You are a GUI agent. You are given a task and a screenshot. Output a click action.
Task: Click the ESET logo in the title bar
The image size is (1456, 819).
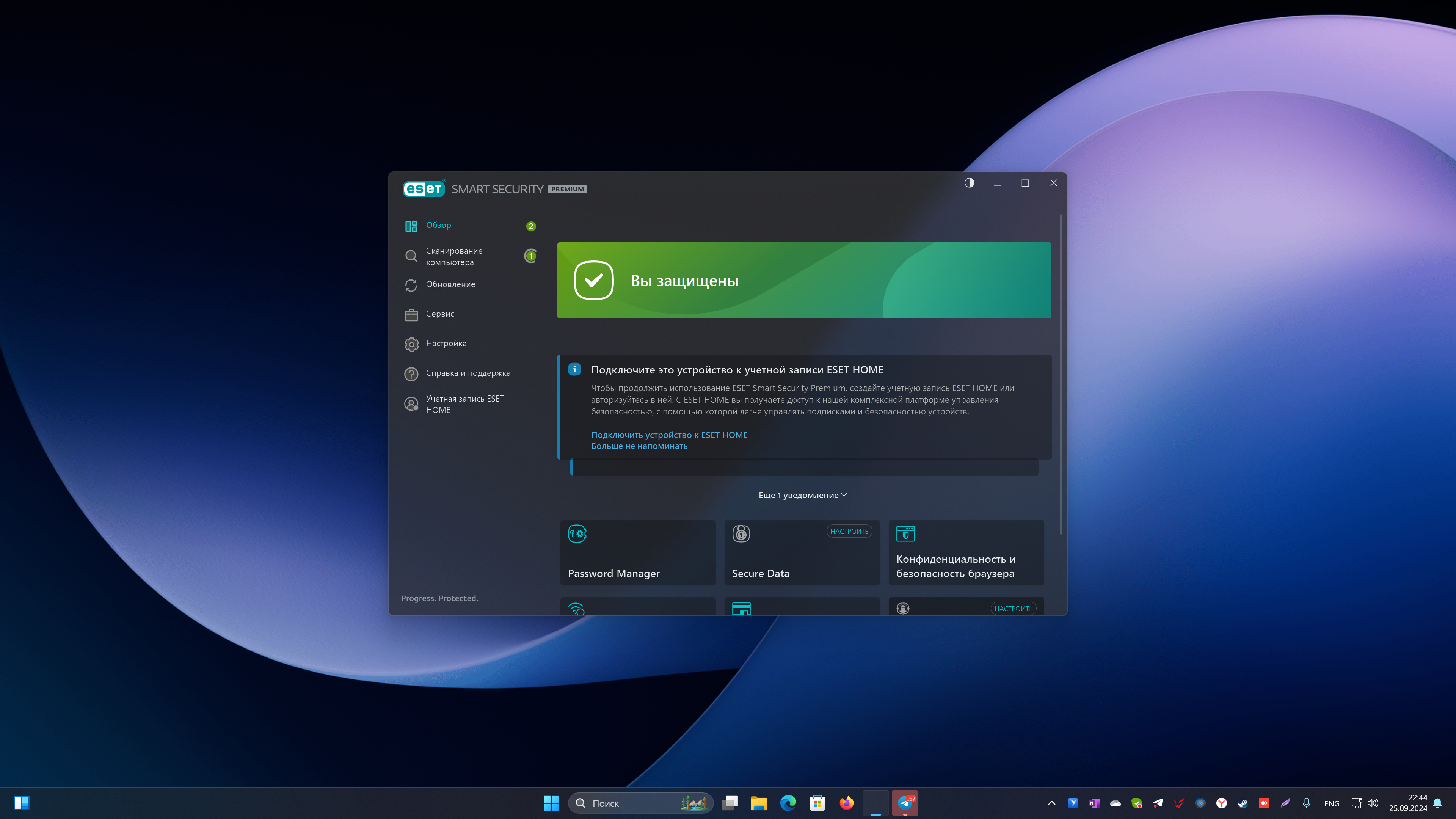(424, 189)
